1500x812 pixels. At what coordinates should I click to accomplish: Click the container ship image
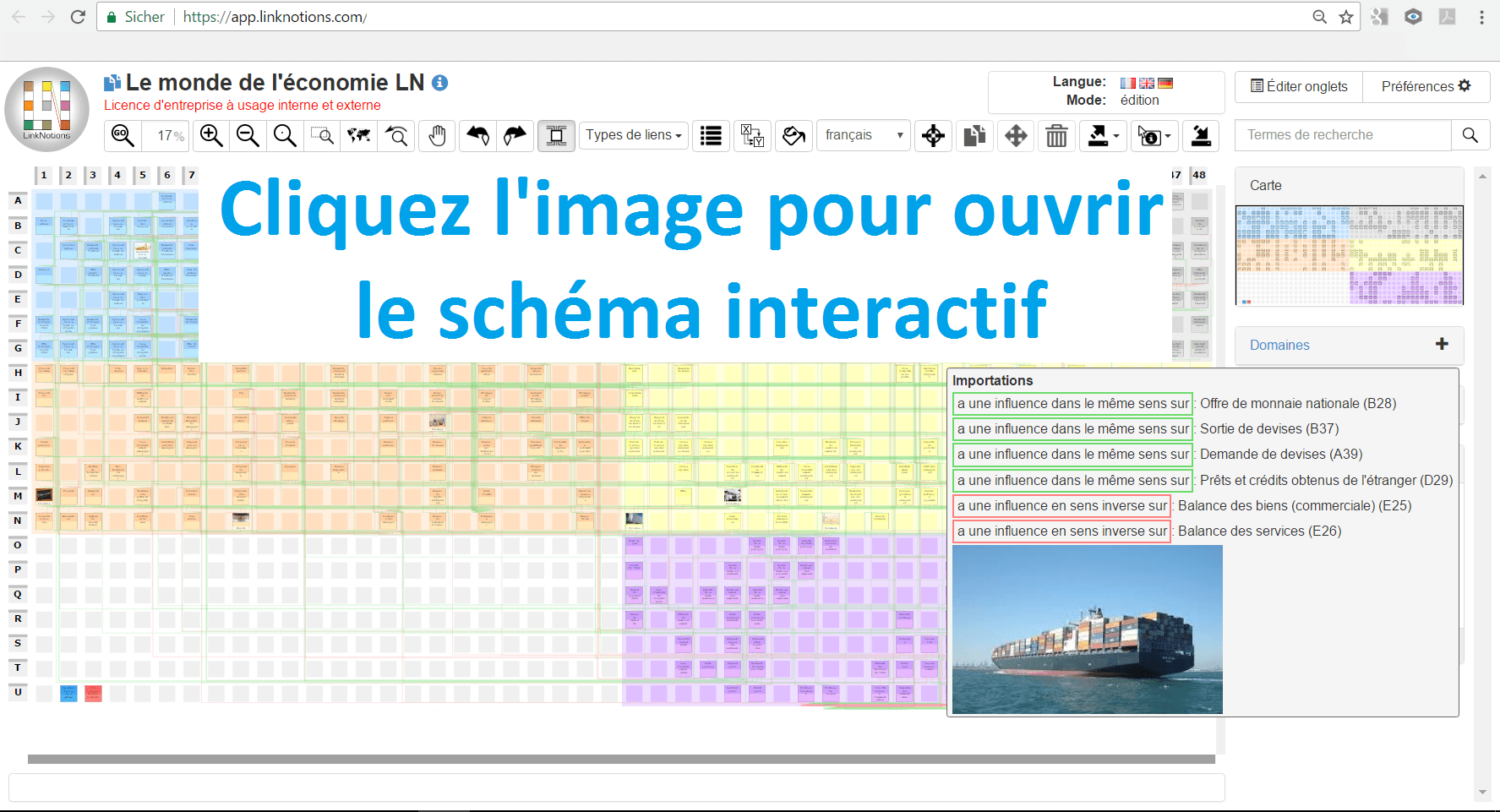click(1088, 629)
